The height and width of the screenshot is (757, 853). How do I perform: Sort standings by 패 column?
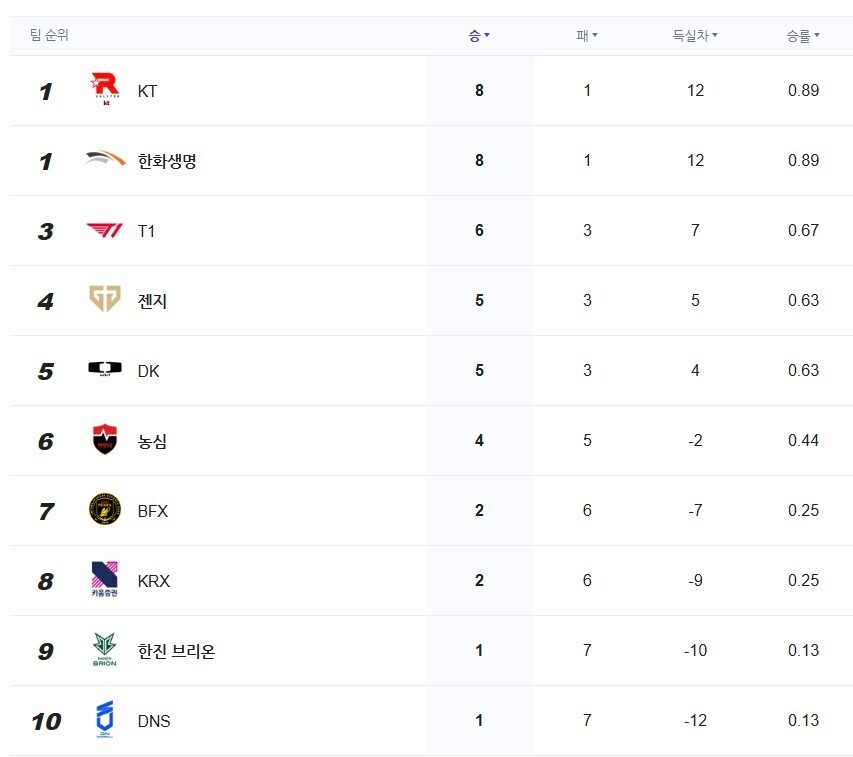586,36
